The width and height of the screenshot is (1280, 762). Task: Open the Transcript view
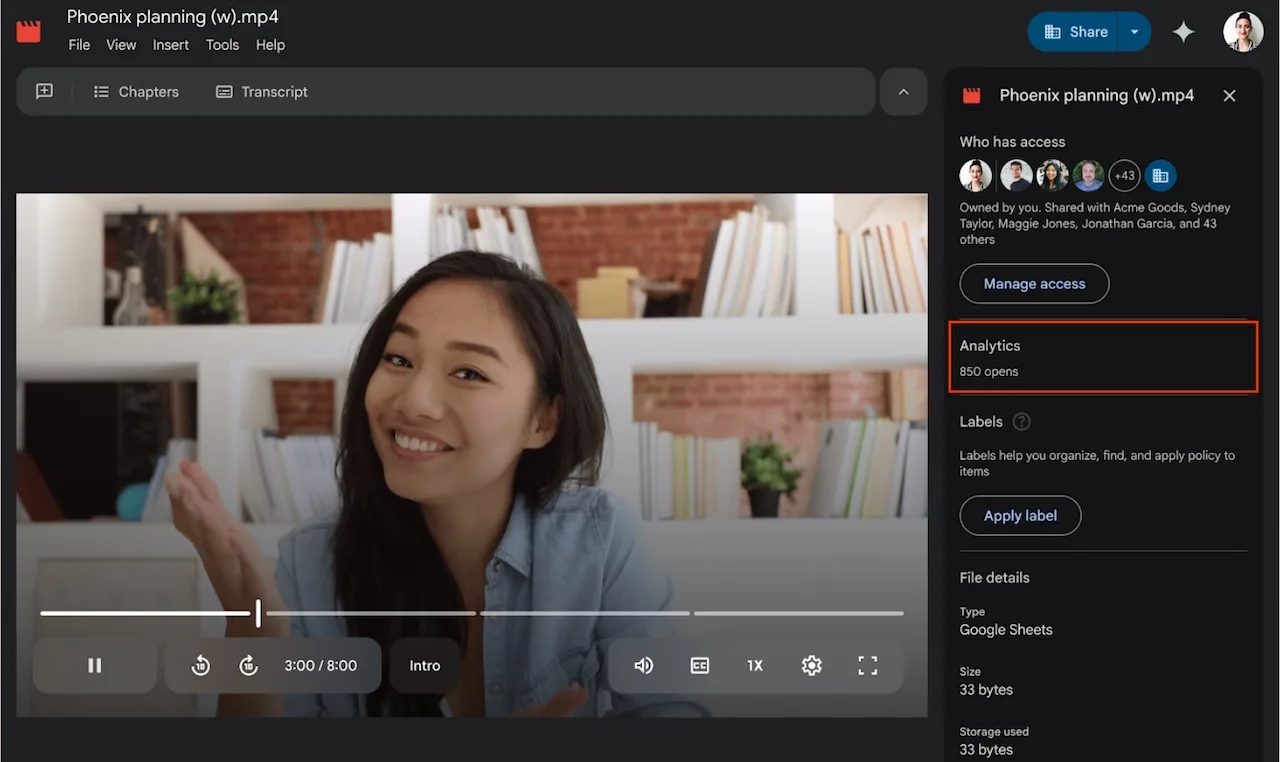[261, 91]
